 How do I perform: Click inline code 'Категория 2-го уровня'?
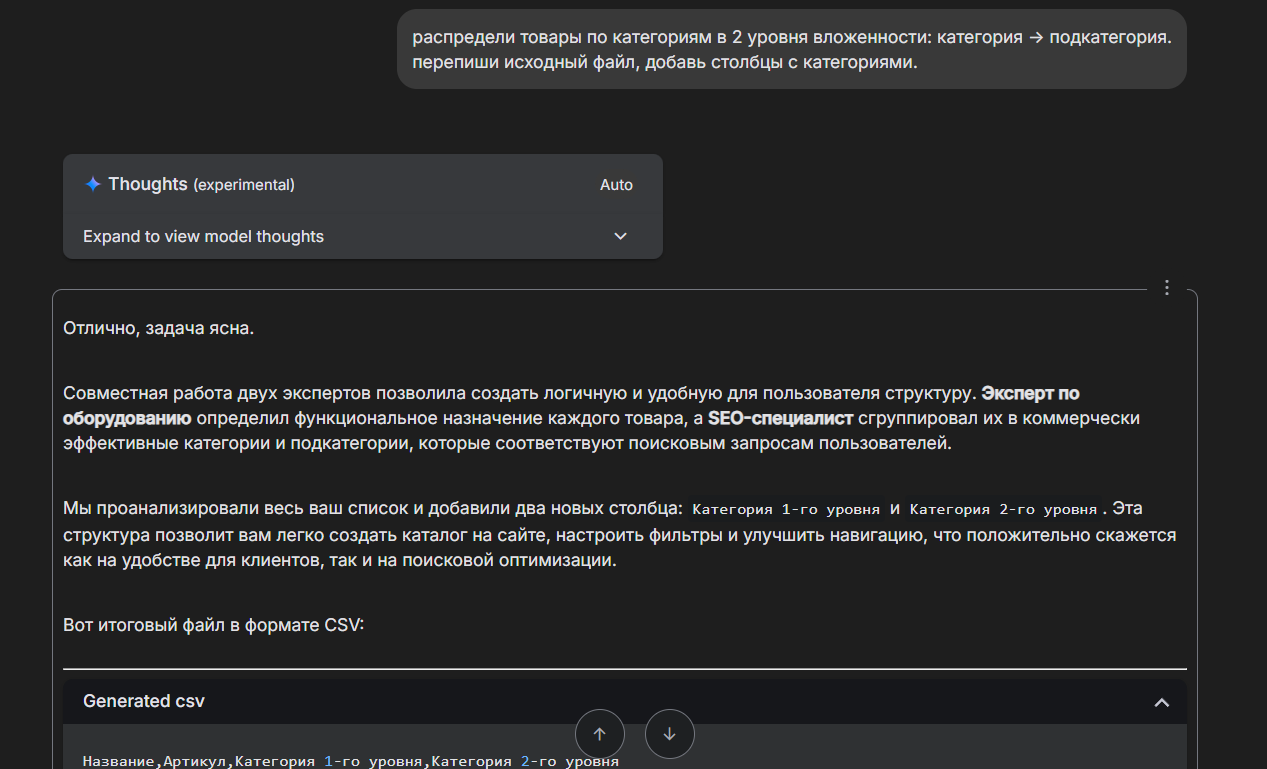pyautogui.click(x=1003, y=509)
